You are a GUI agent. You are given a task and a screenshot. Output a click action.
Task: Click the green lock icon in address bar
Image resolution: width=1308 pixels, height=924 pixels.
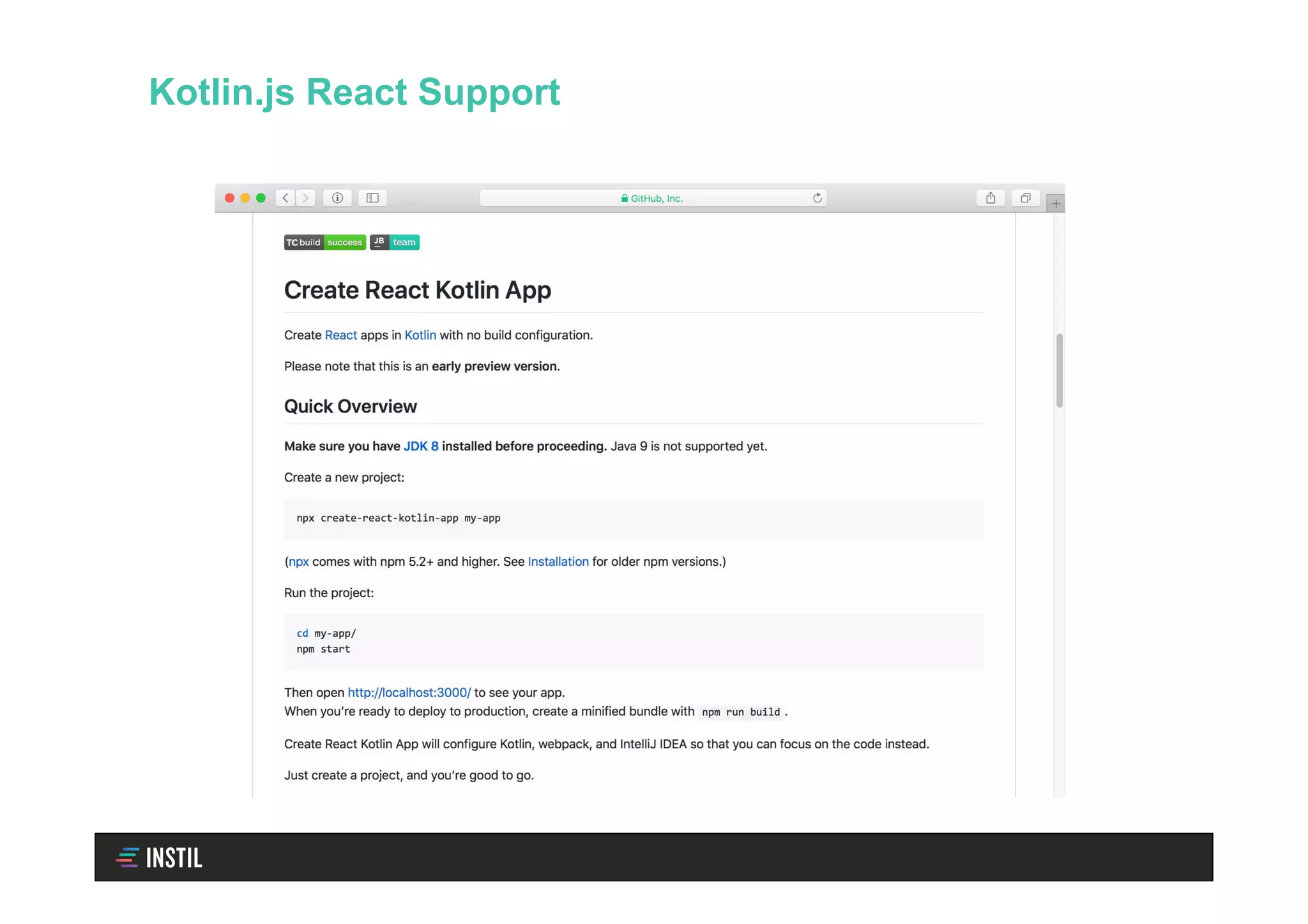coord(625,199)
